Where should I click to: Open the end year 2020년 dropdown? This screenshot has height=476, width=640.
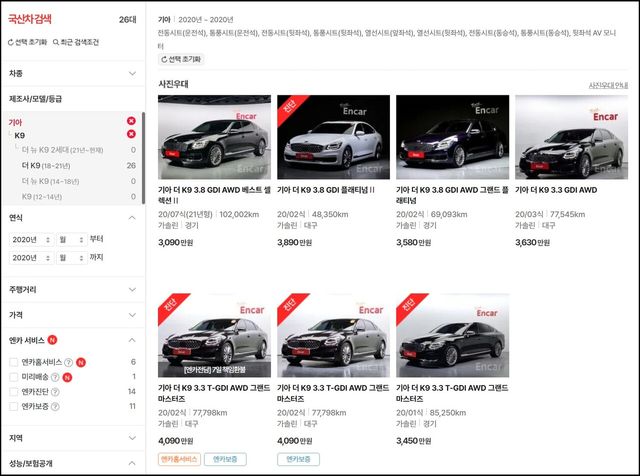(31, 258)
